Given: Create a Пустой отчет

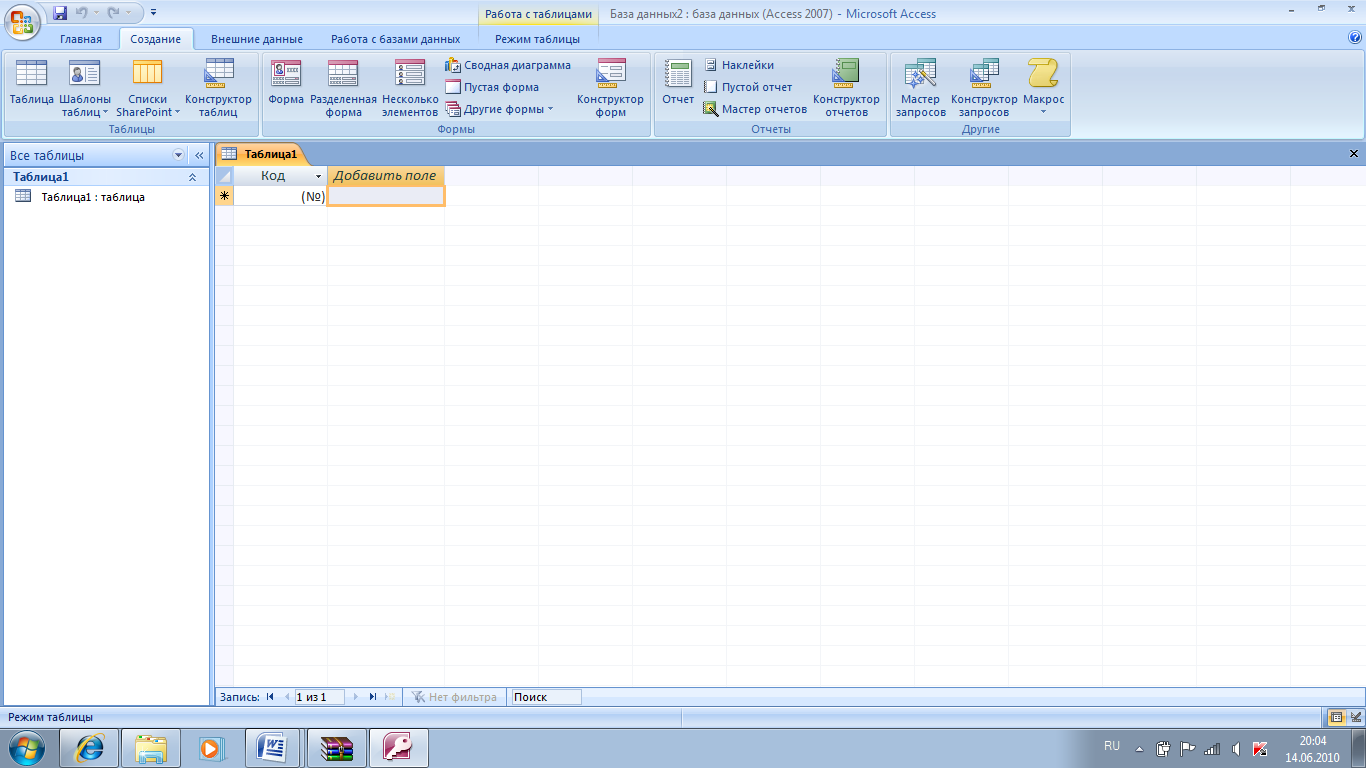Looking at the screenshot, I should pos(747,87).
